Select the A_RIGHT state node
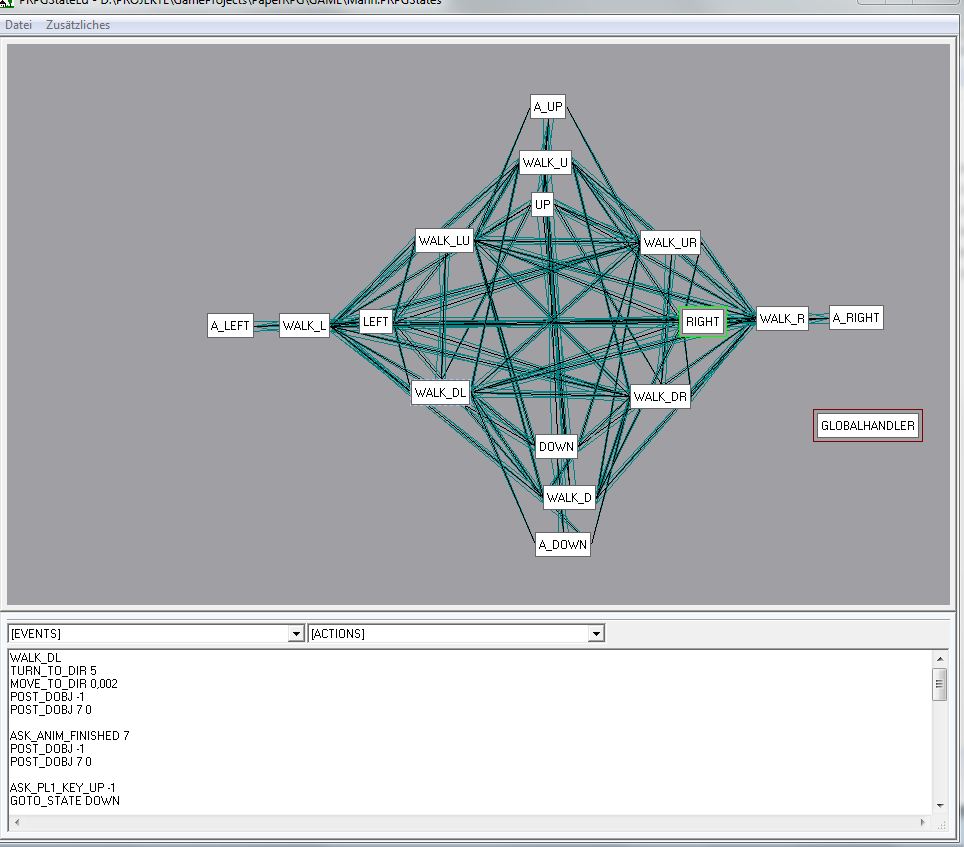964x847 pixels. 856,318
